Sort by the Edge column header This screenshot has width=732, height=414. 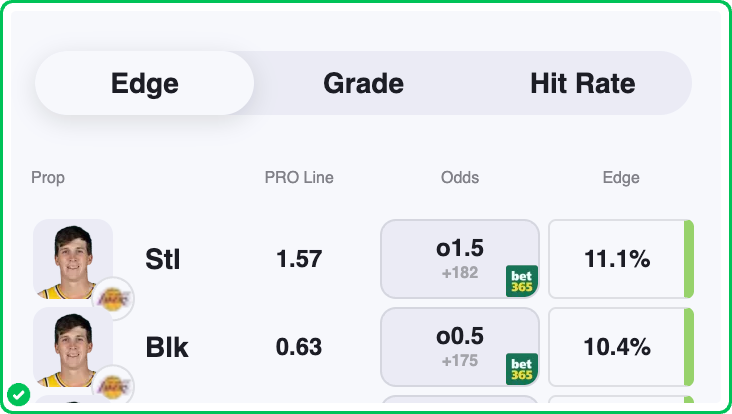click(620, 178)
